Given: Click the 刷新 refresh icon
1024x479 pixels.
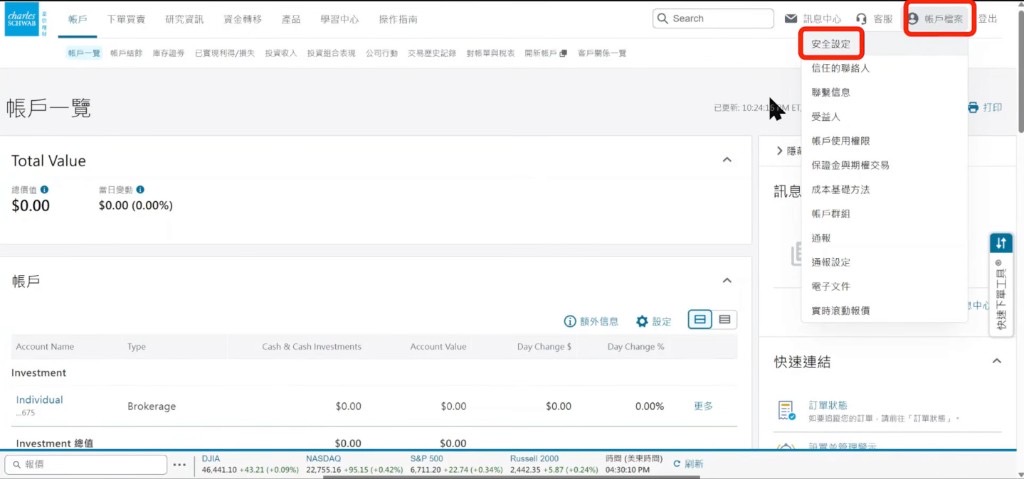Looking at the screenshot, I should (677, 464).
